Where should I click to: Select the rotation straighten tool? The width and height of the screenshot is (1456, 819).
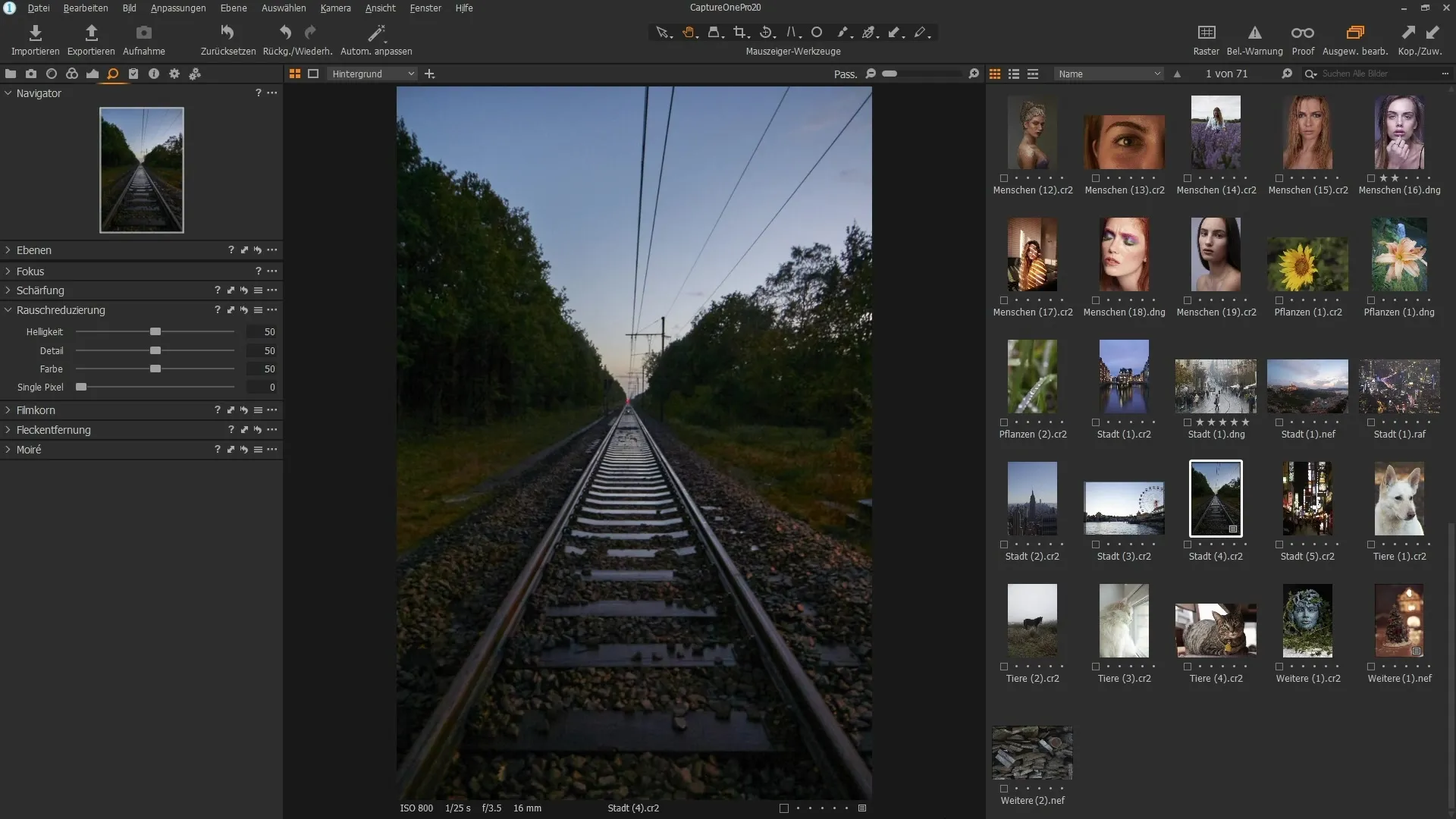(x=767, y=33)
